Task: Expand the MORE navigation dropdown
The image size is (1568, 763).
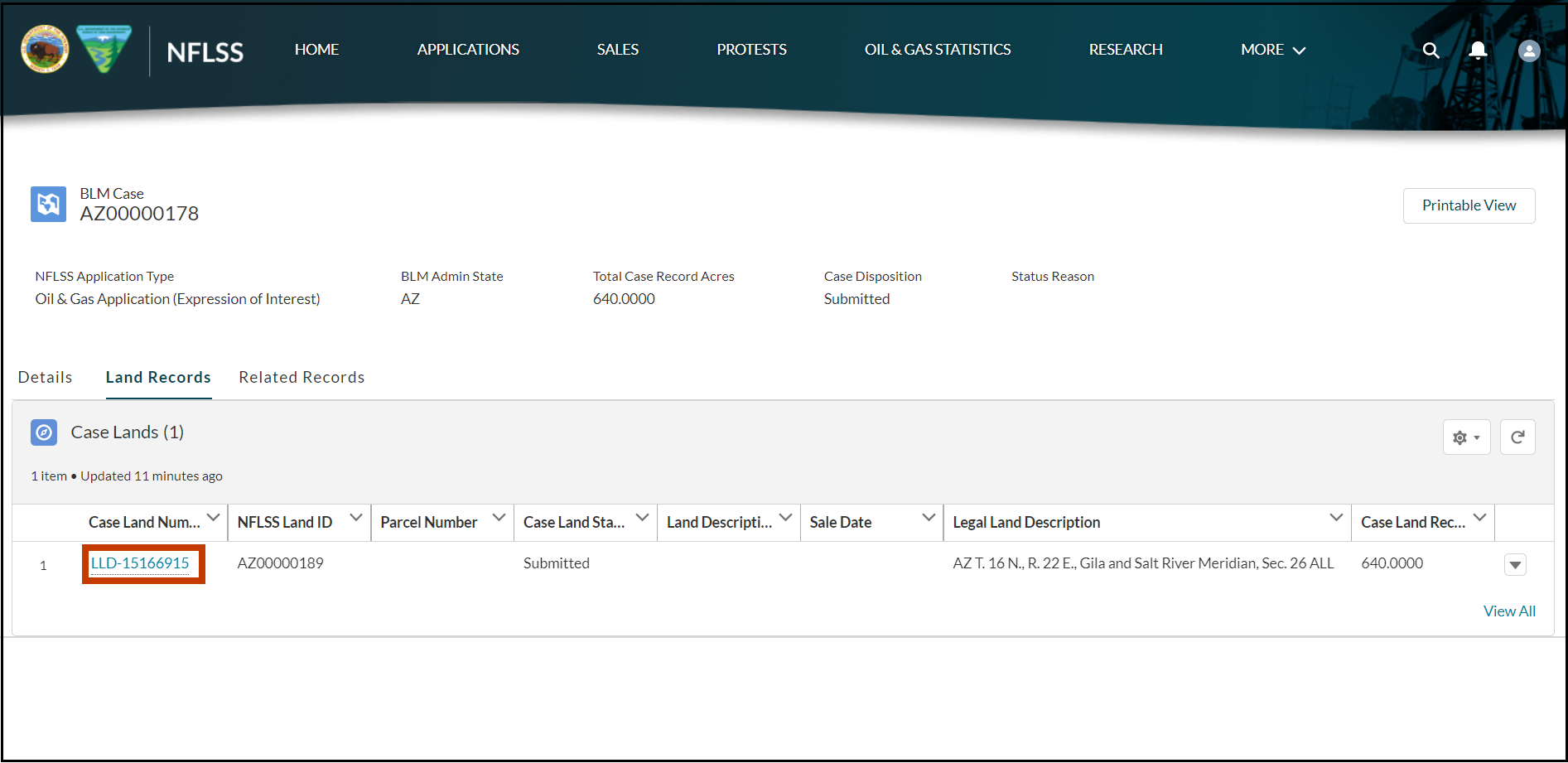Action: [x=1272, y=50]
